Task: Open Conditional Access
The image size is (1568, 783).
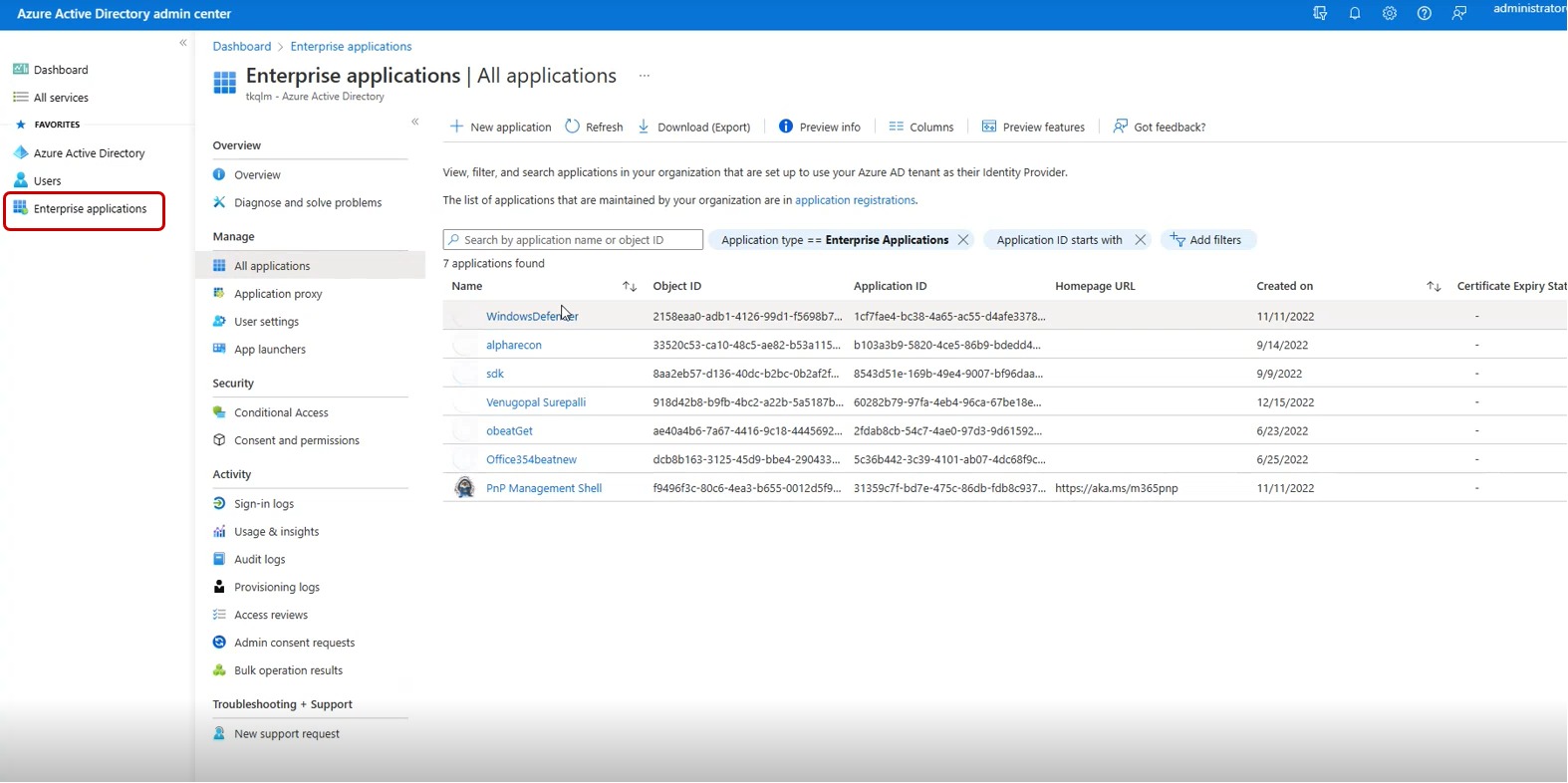Action: tap(281, 413)
